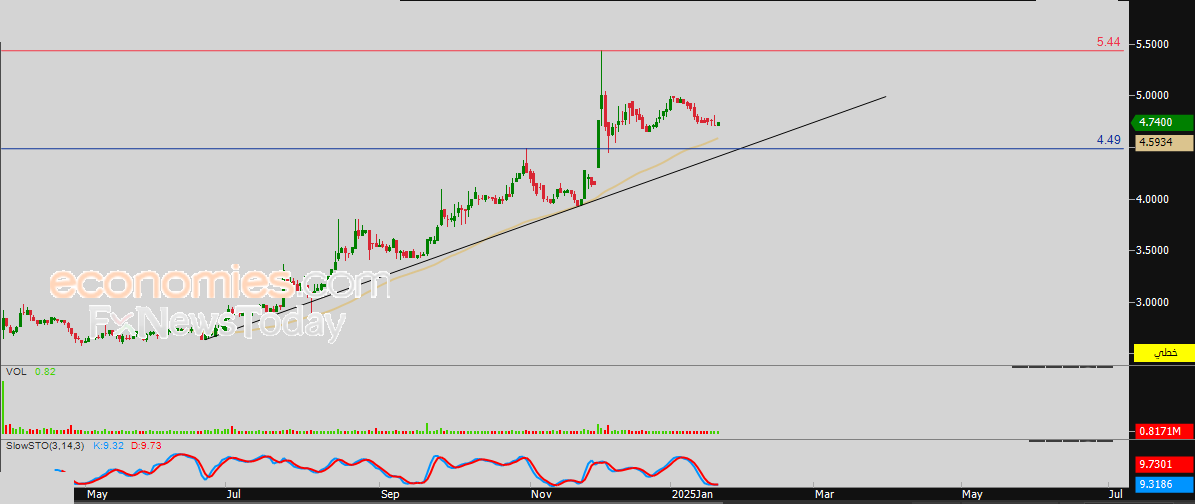1195x504 pixels.
Task: Click the red 0.8171M volume value tag
Action: (x=1163, y=432)
